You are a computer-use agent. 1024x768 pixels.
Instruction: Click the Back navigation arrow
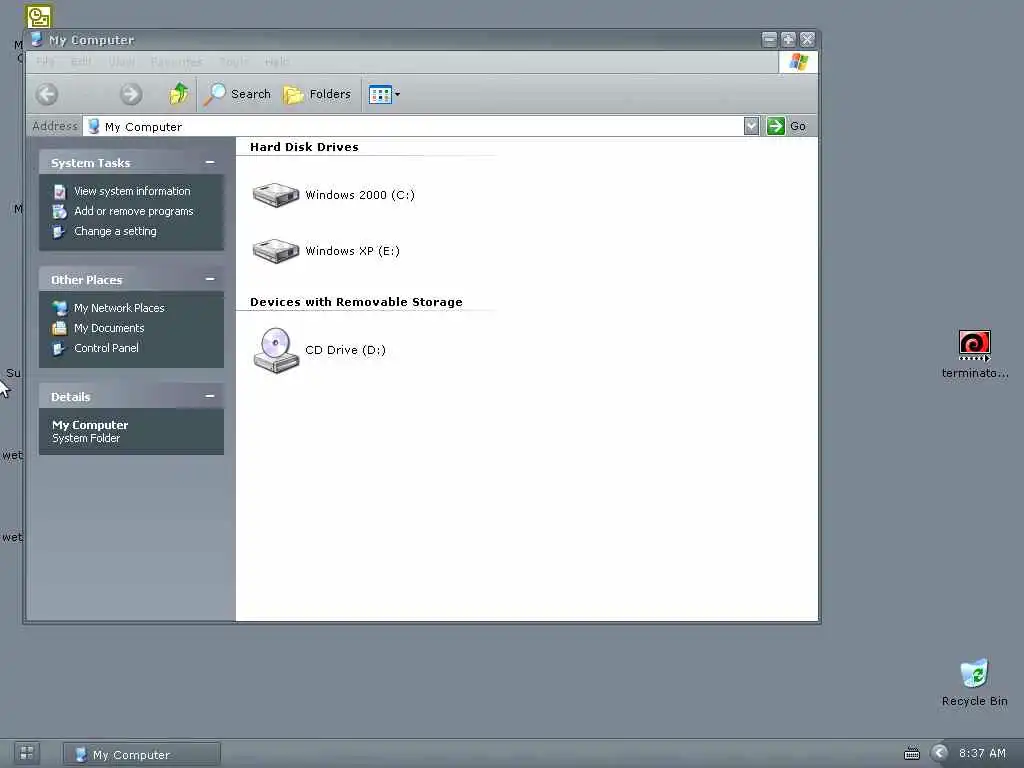[x=47, y=94]
